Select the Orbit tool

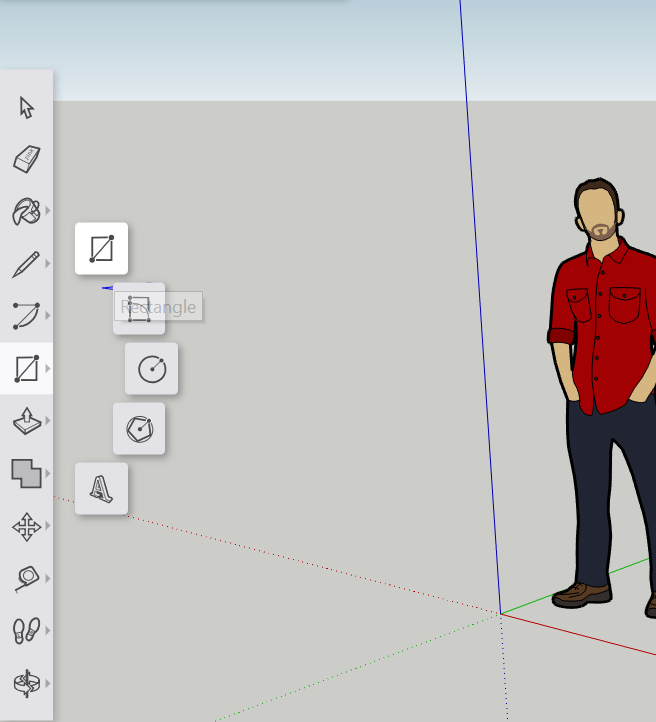26,683
